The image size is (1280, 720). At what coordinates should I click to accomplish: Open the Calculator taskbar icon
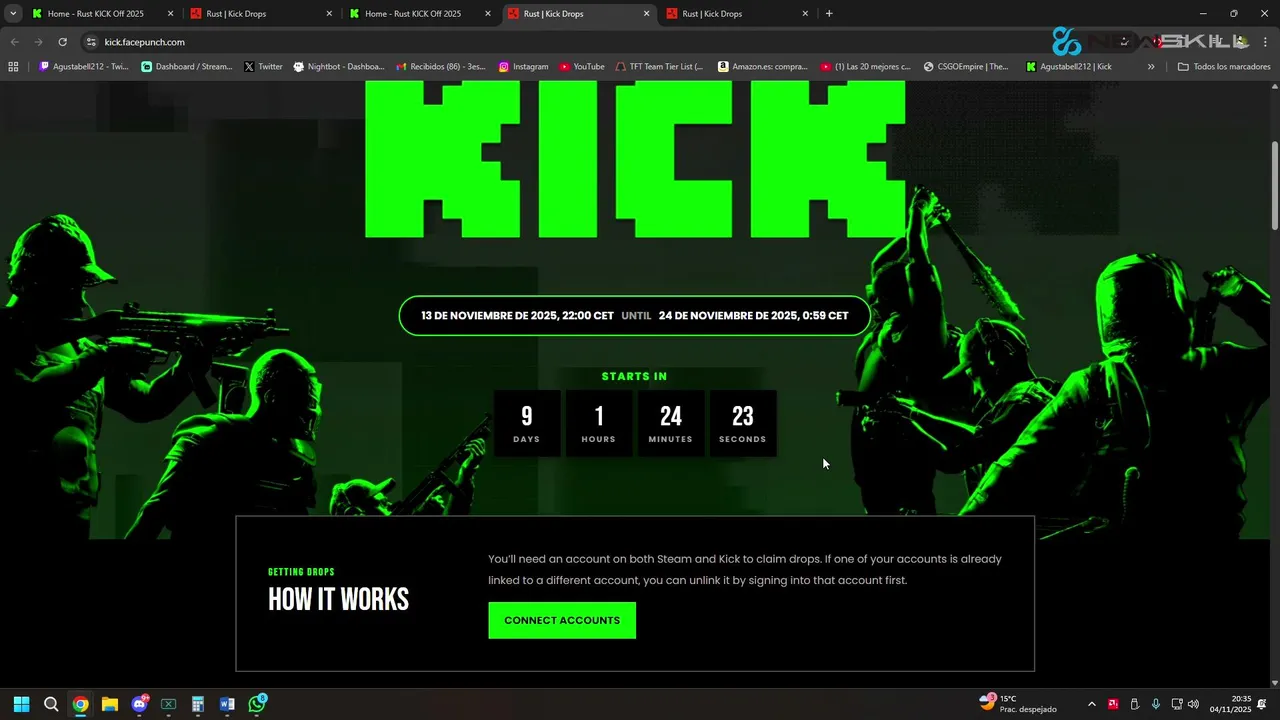[x=198, y=704]
